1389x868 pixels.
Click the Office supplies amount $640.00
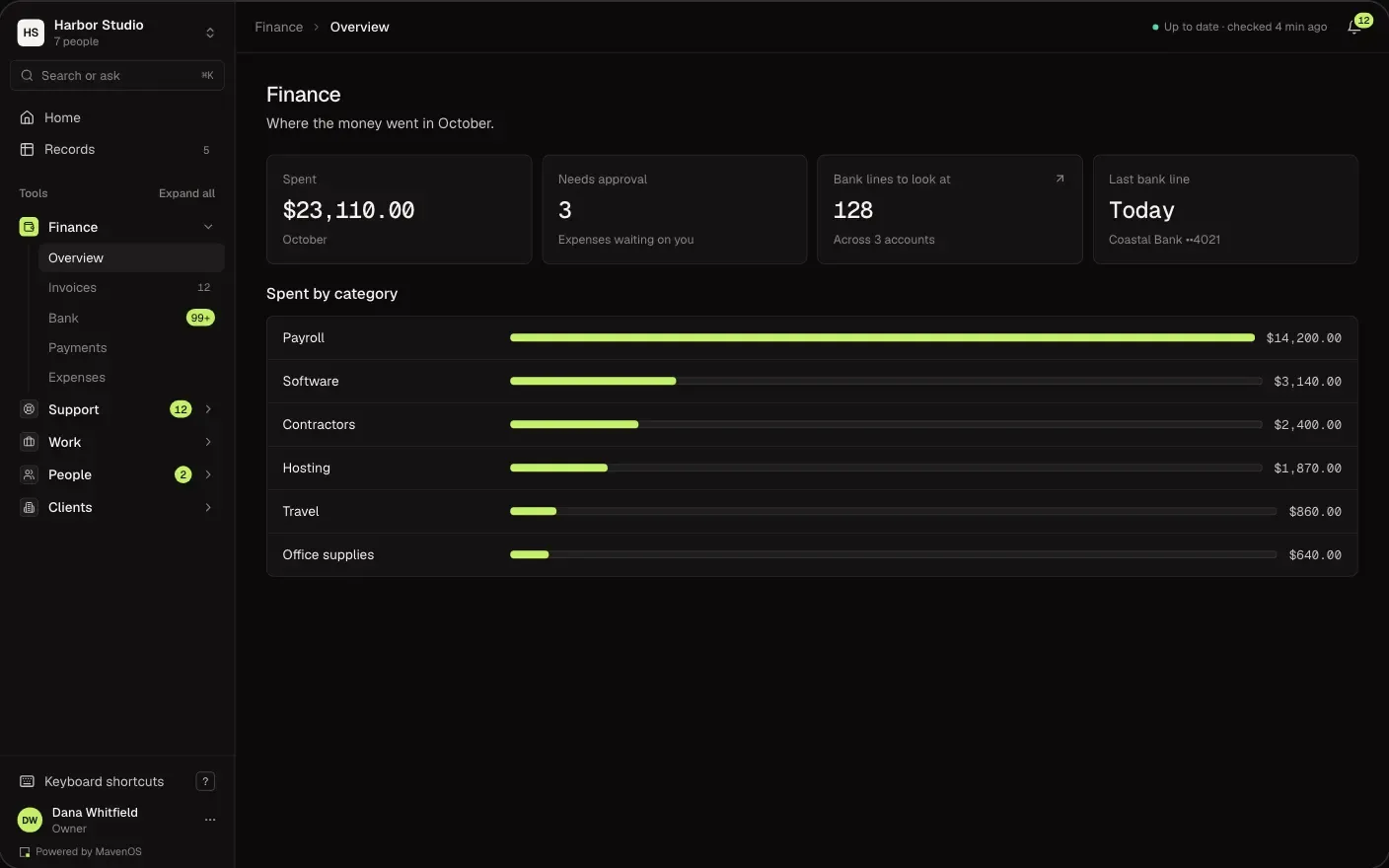coord(1315,555)
